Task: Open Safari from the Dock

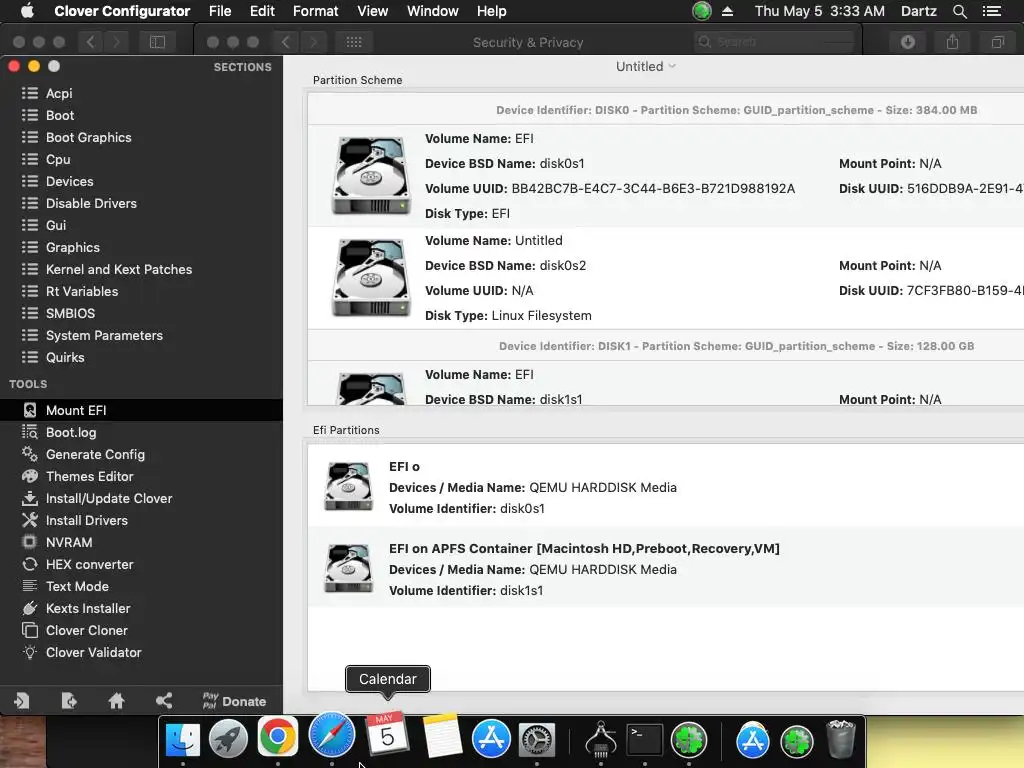Action: point(332,735)
